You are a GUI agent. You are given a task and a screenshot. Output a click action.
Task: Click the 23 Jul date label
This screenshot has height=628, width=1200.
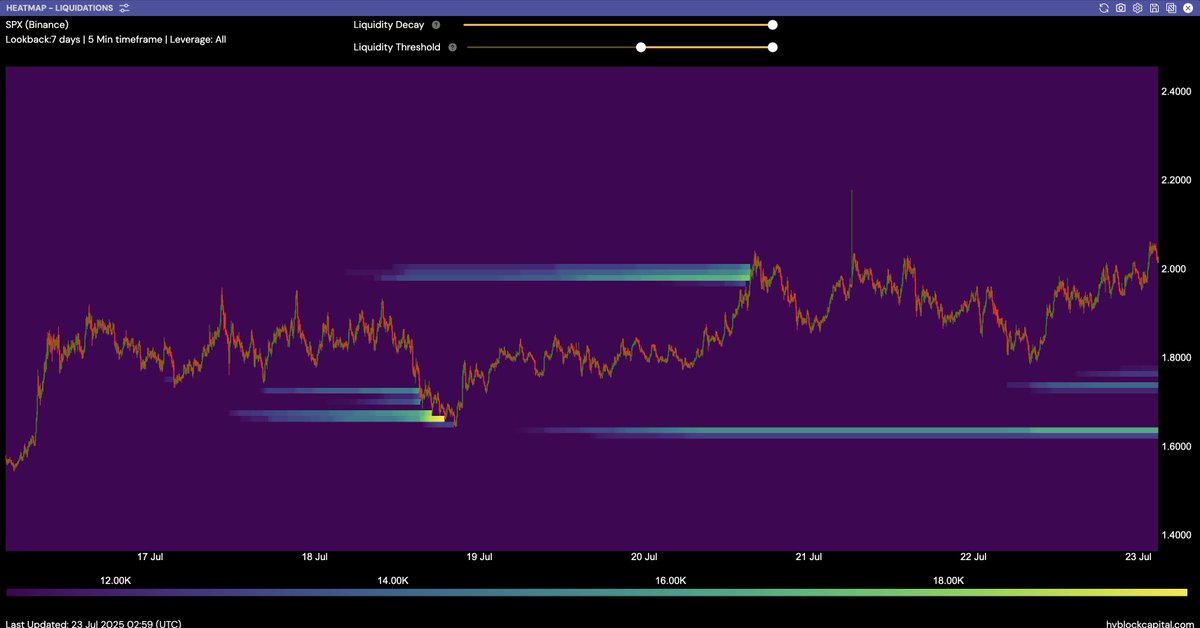pyautogui.click(x=1138, y=557)
